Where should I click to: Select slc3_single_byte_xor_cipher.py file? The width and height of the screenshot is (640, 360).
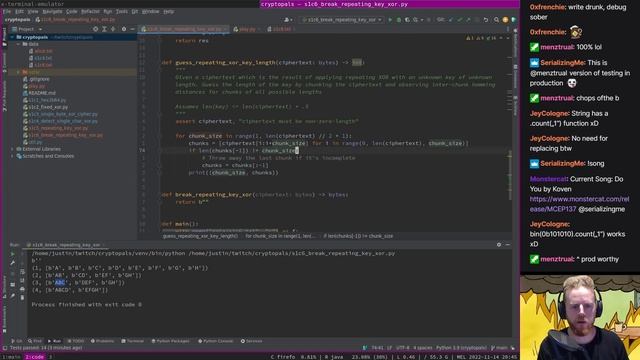click(60, 114)
